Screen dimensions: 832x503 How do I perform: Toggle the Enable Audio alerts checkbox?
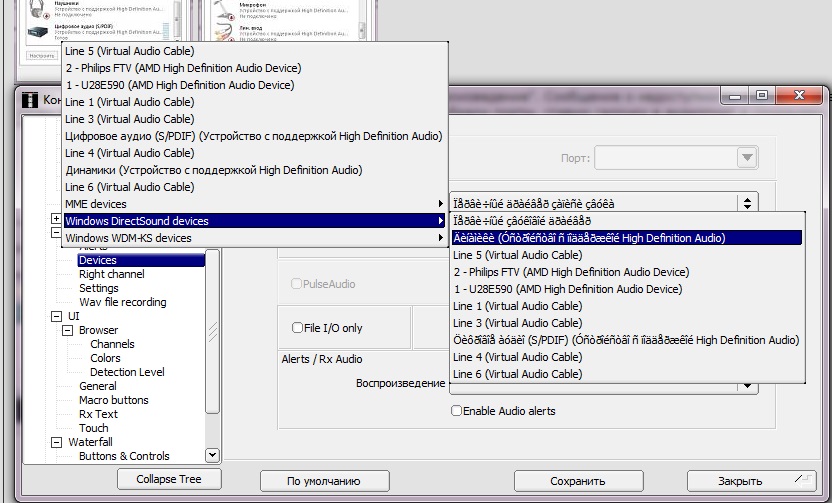pos(457,411)
